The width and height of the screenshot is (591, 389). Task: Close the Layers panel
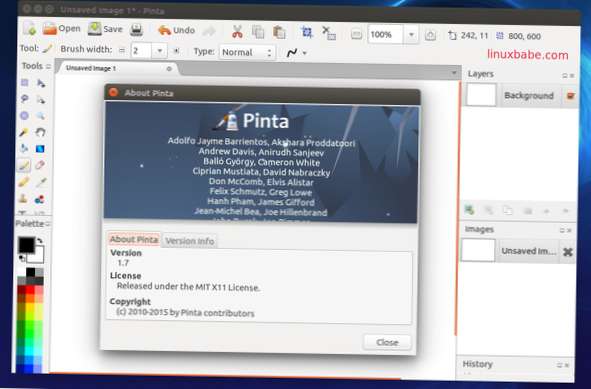click(x=572, y=76)
